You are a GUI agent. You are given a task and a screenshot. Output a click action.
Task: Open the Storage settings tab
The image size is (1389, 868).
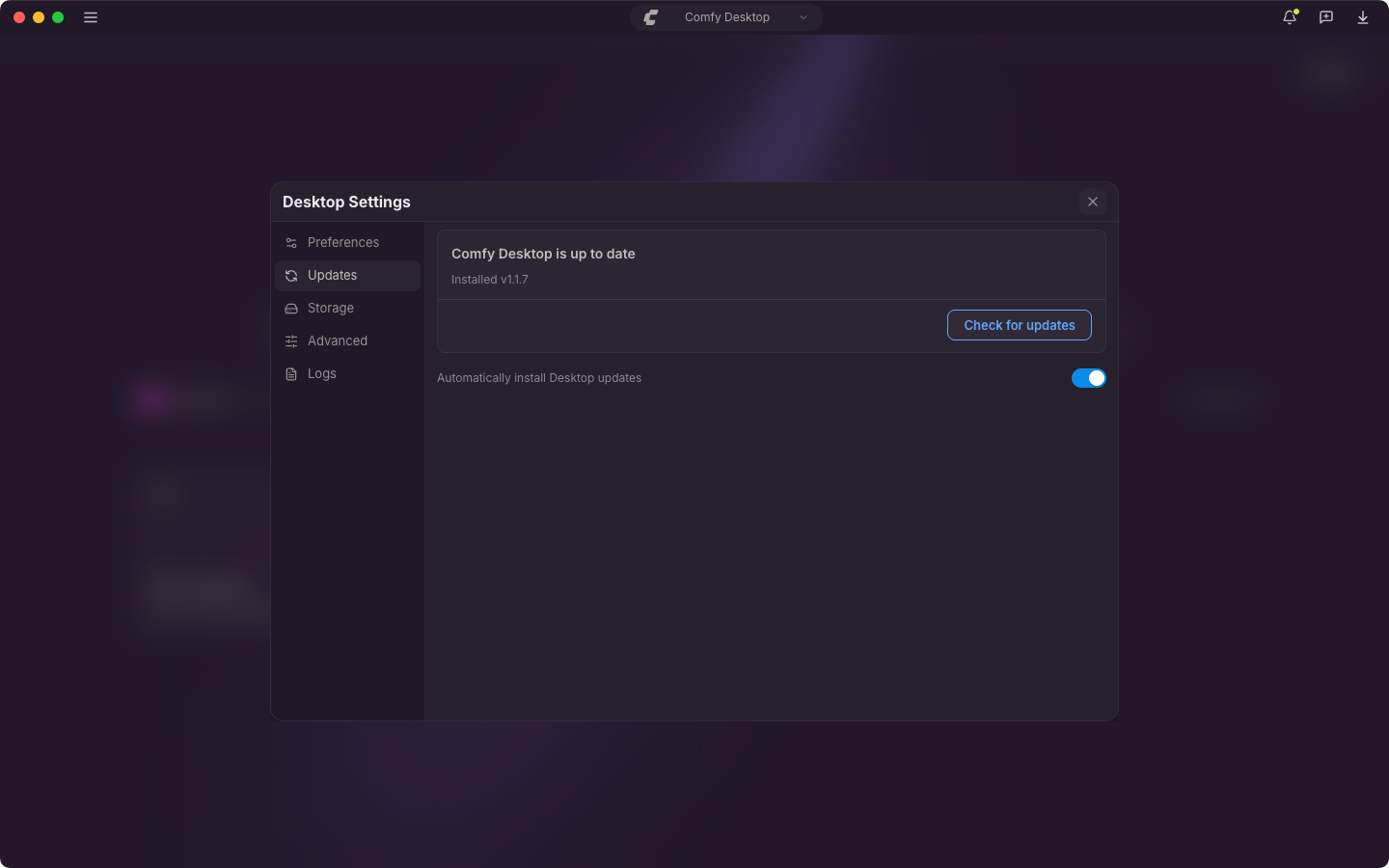[347, 308]
